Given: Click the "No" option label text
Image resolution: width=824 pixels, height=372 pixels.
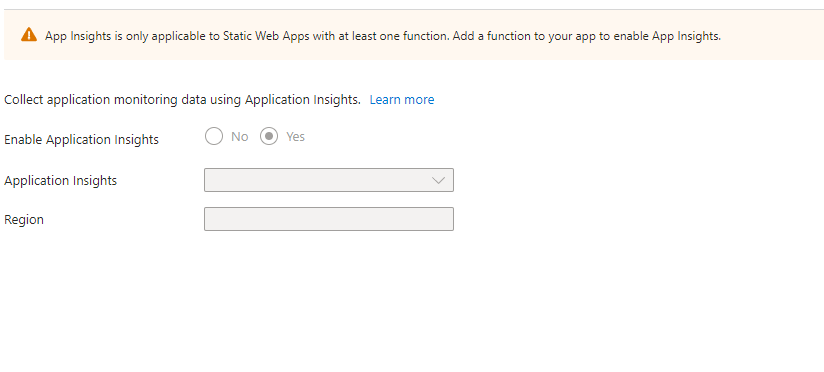Looking at the screenshot, I should tap(240, 137).
